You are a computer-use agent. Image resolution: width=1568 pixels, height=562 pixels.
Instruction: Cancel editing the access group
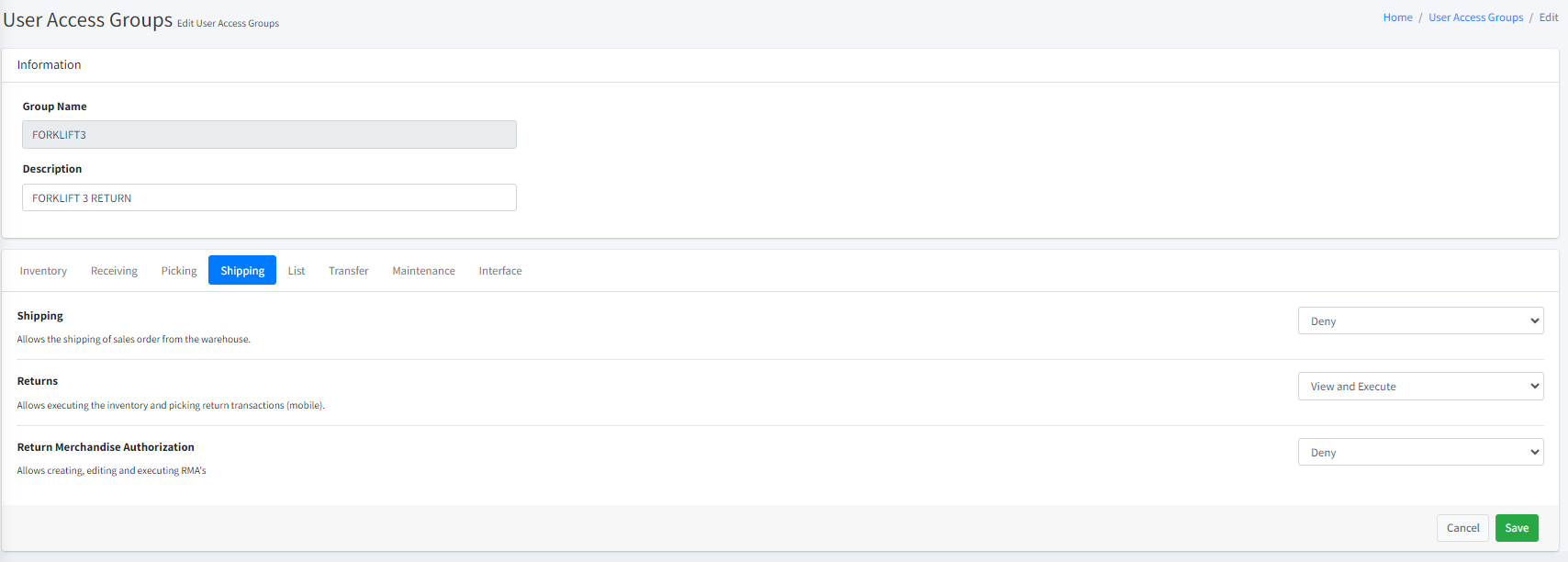coord(1462,528)
